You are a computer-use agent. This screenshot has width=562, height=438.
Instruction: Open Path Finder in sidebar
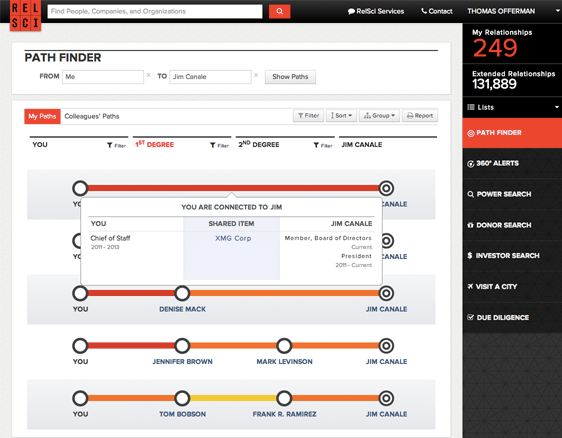click(513, 133)
